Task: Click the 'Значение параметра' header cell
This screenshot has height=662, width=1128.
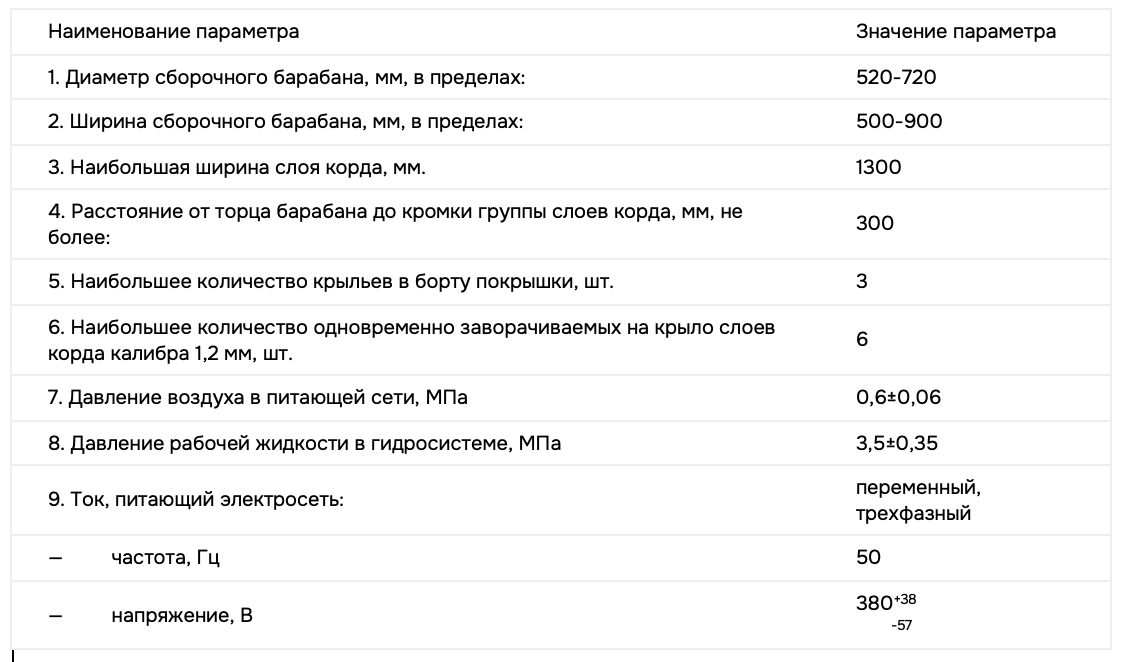Action: (x=955, y=32)
